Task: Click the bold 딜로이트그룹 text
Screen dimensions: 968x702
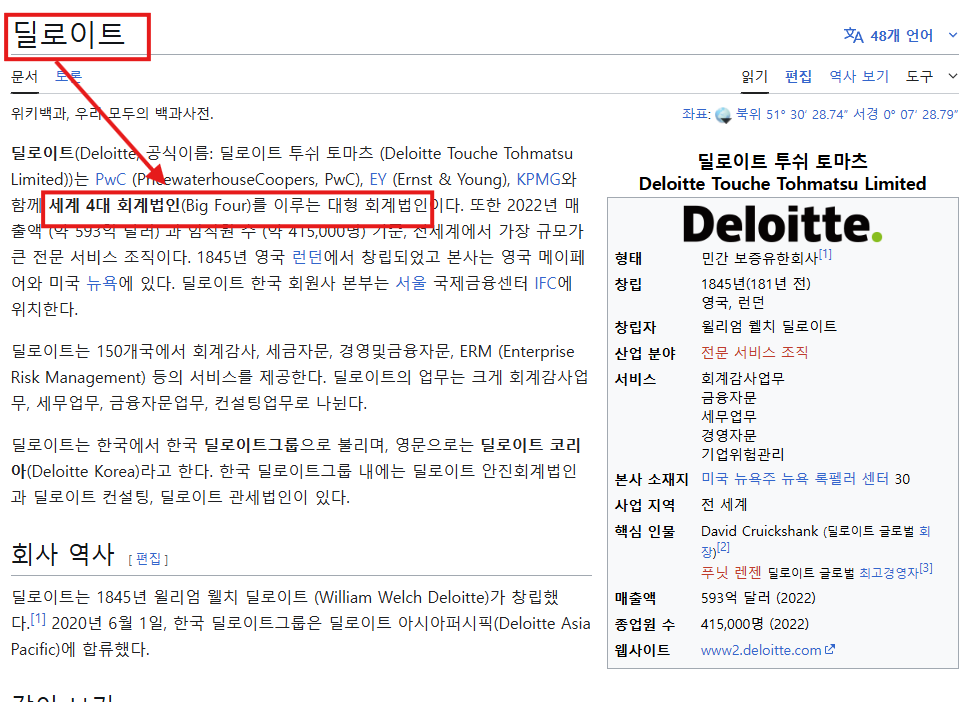Action: coord(251,445)
